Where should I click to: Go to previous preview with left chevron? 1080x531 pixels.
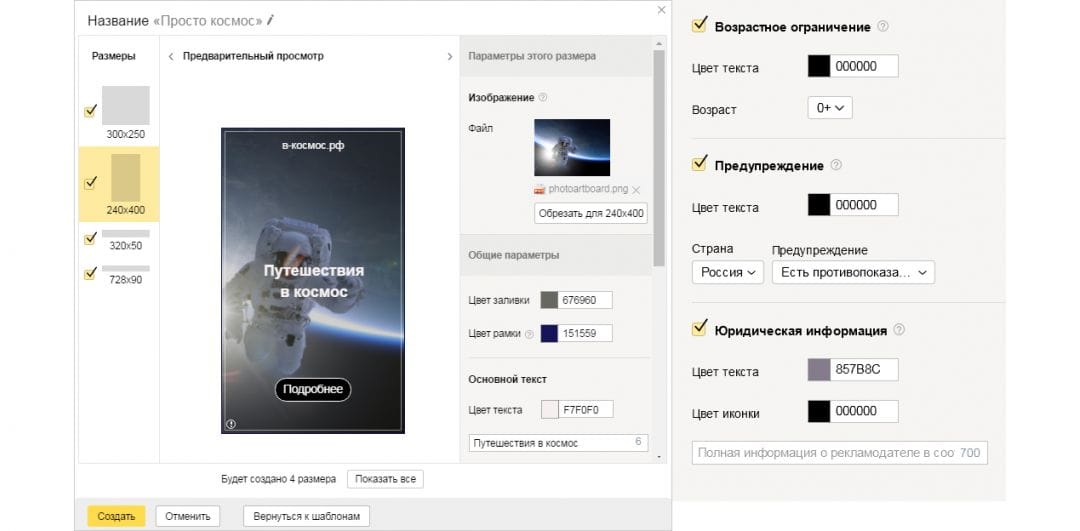171,56
